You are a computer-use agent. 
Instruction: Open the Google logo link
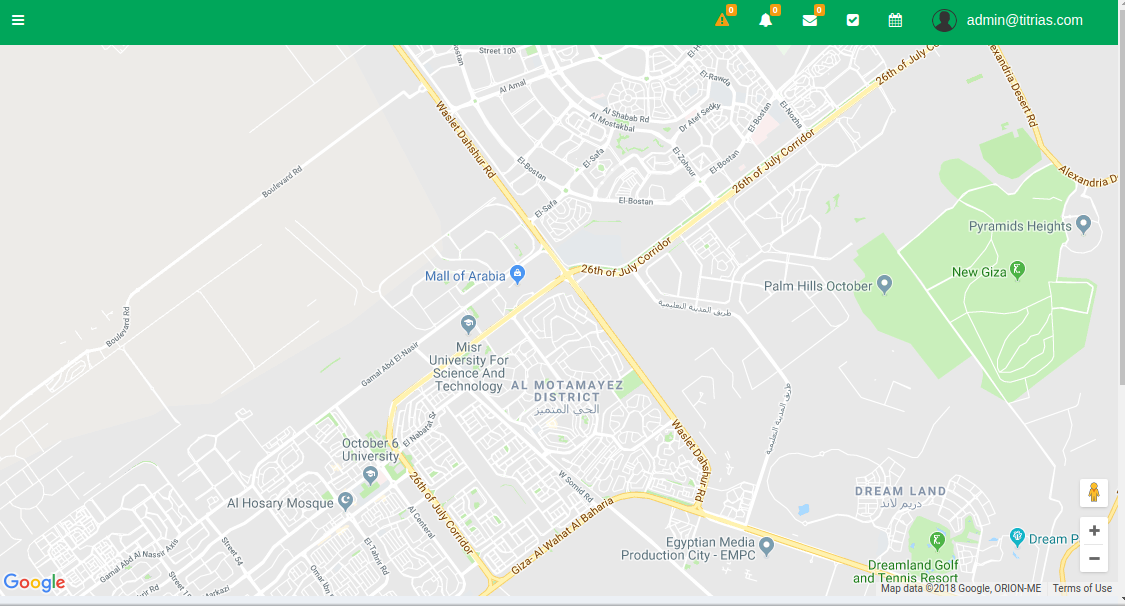tap(34, 582)
